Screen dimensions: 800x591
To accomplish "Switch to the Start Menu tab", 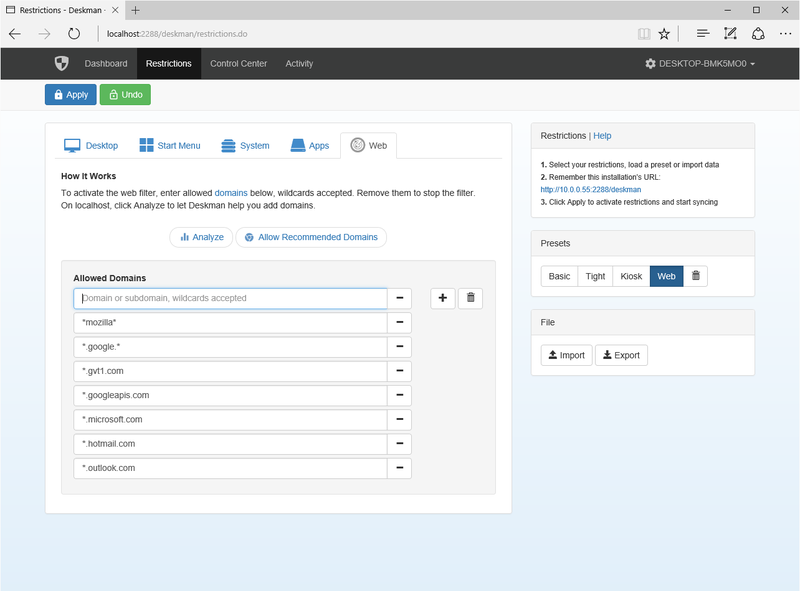I will pyautogui.click(x=170, y=145).
